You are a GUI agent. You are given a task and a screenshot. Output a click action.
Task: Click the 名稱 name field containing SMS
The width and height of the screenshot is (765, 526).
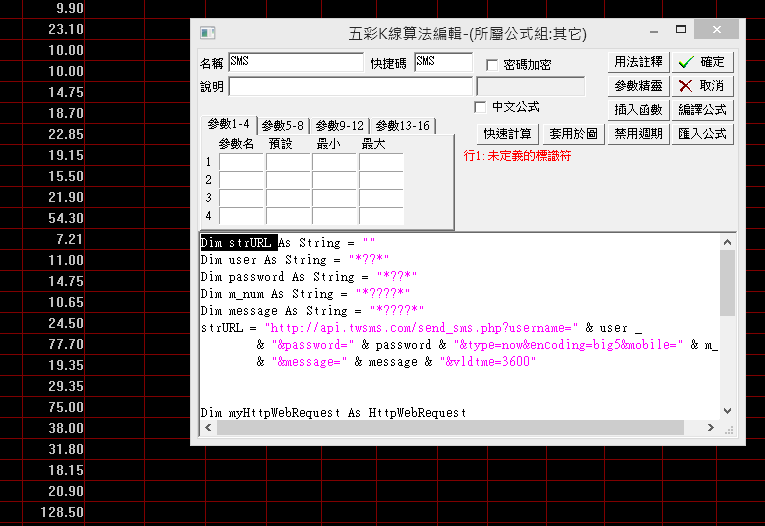(x=296, y=62)
